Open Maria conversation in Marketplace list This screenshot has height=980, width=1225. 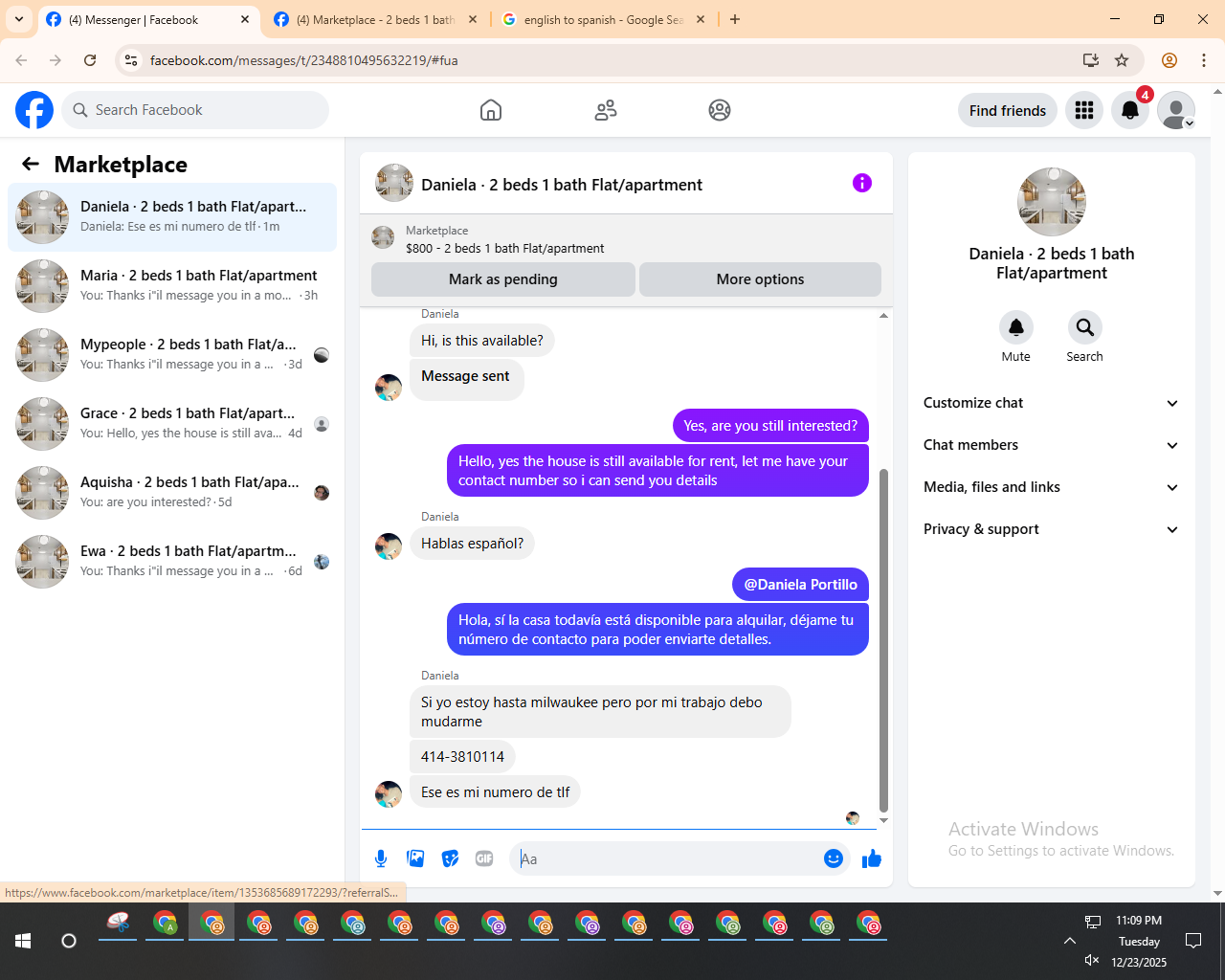(172, 286)
